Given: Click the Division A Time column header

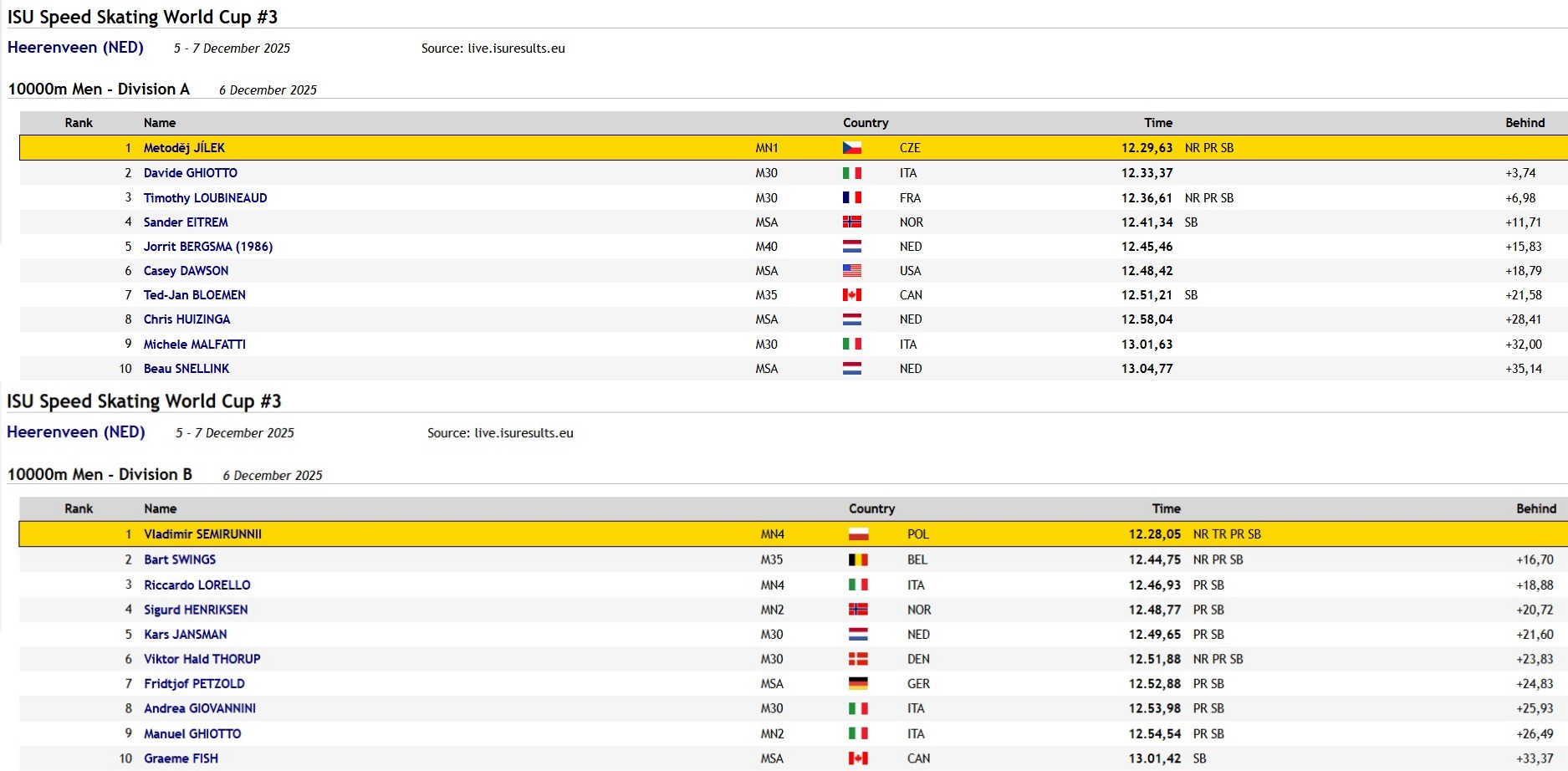Looking at the screenshot, I should [1158, 123].
